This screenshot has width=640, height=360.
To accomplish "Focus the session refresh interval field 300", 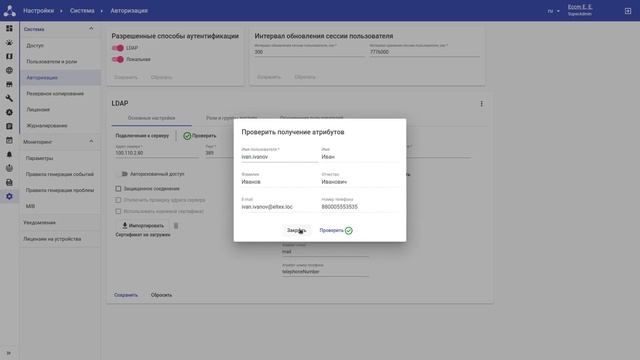I will [309, 50].
